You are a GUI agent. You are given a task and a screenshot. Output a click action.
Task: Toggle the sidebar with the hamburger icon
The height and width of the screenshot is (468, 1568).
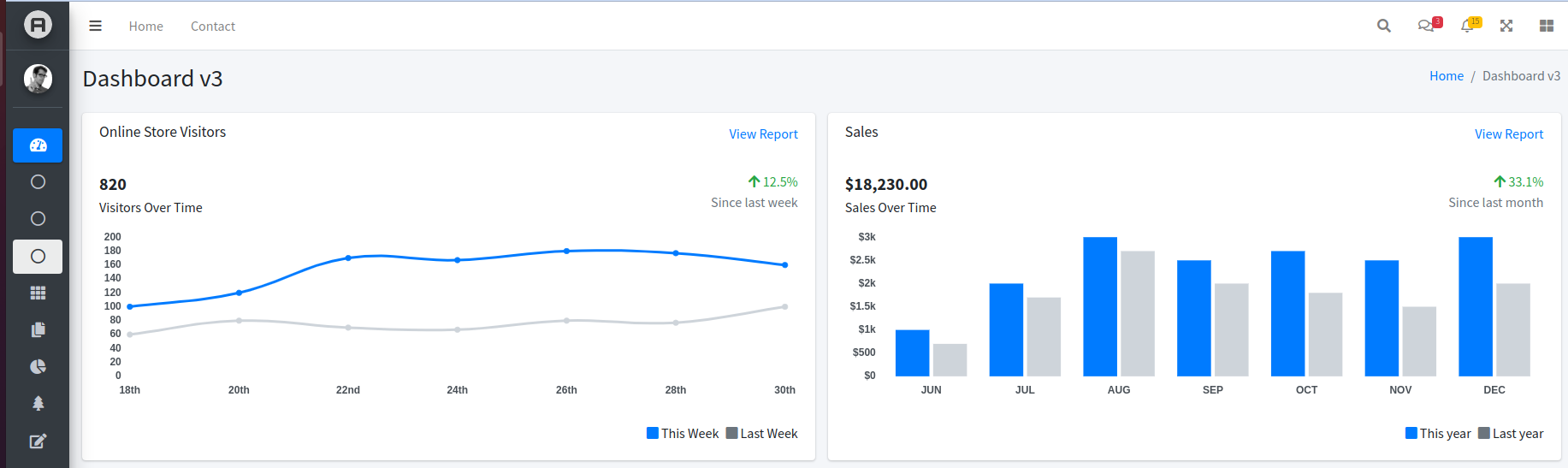tap(96, 27)
